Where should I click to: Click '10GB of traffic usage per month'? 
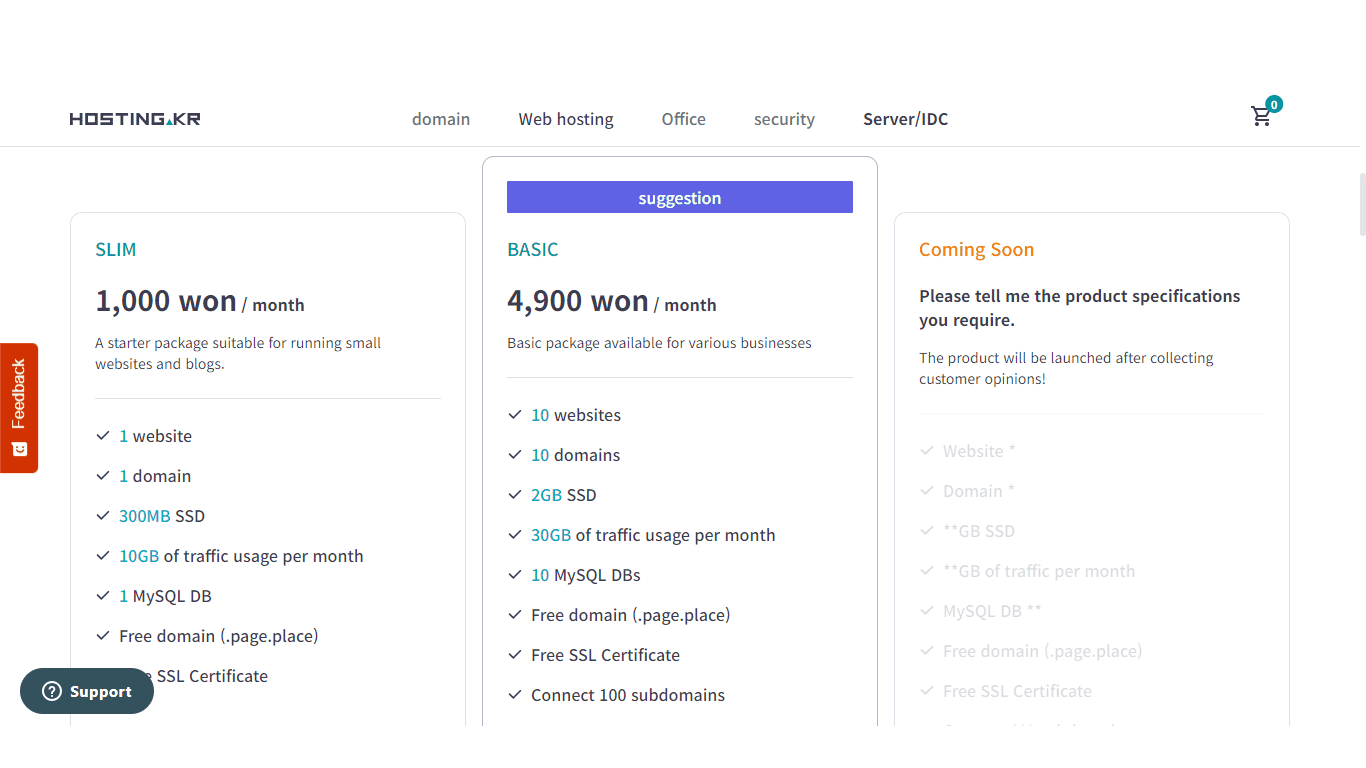[x=241, y=556]
